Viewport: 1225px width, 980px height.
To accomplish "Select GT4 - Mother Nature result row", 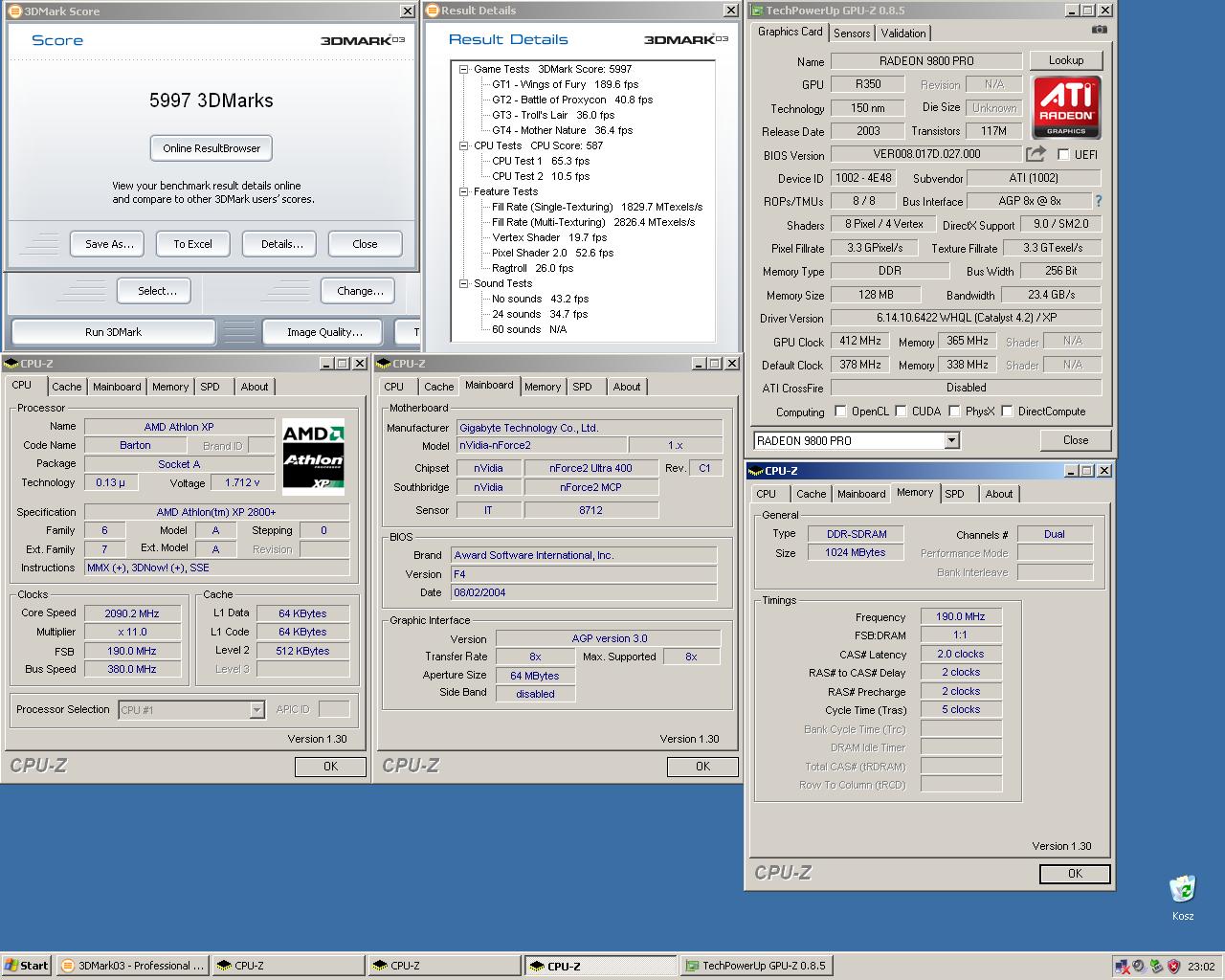I will tap(562, 130).
